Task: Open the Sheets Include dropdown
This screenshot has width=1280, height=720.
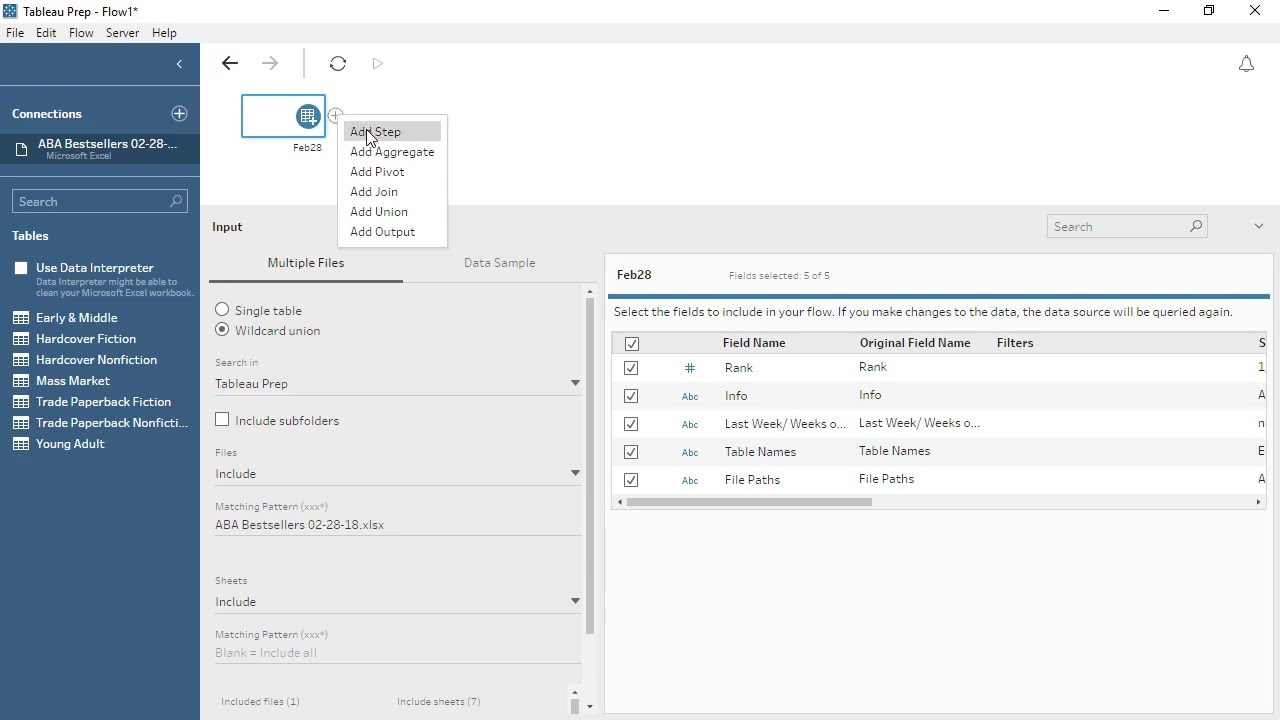Action: 398,602
